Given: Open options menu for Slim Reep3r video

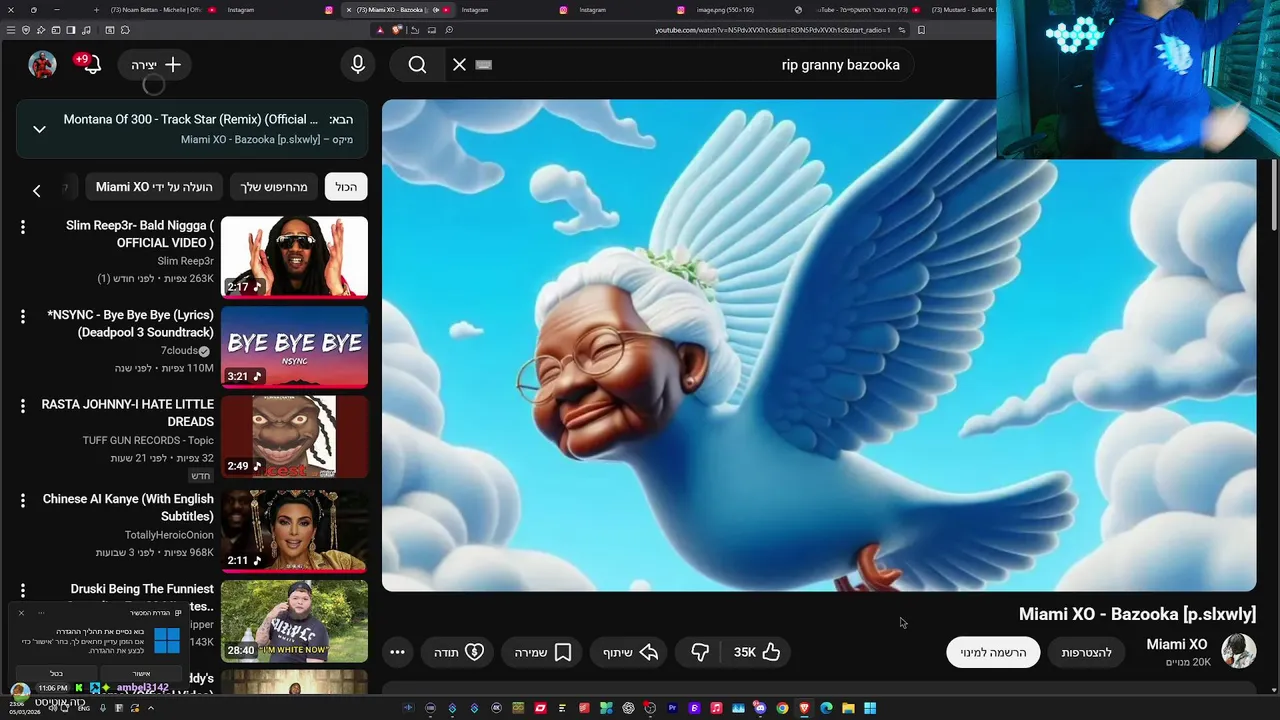Looking at the screenshot, I should 23,228.
